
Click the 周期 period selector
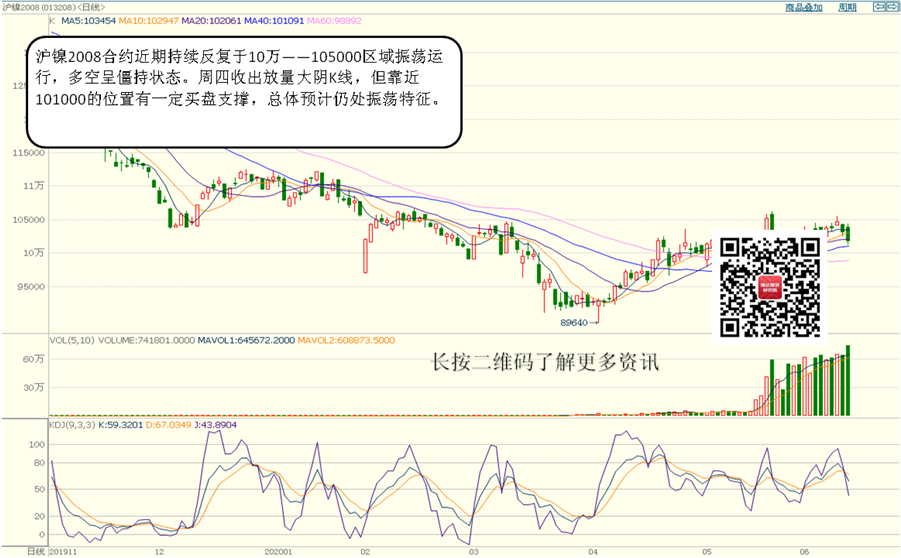[846, 7]
